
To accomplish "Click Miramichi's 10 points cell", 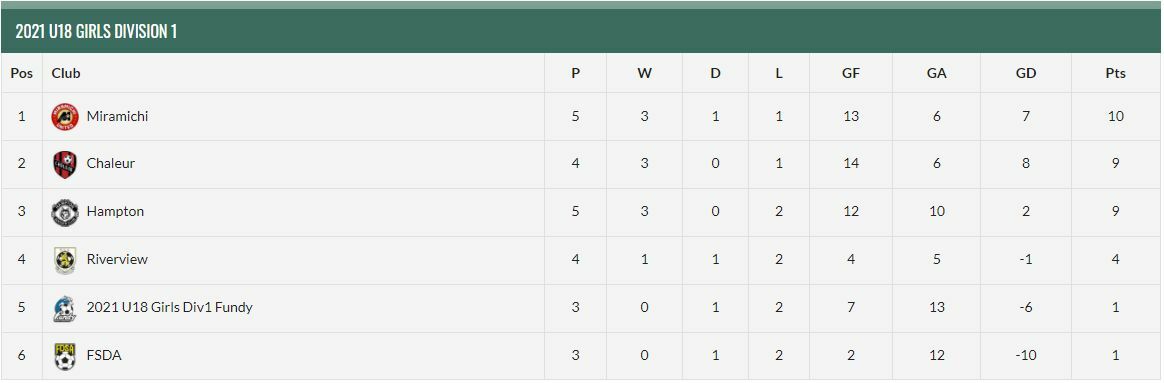I will [1115, 117].
